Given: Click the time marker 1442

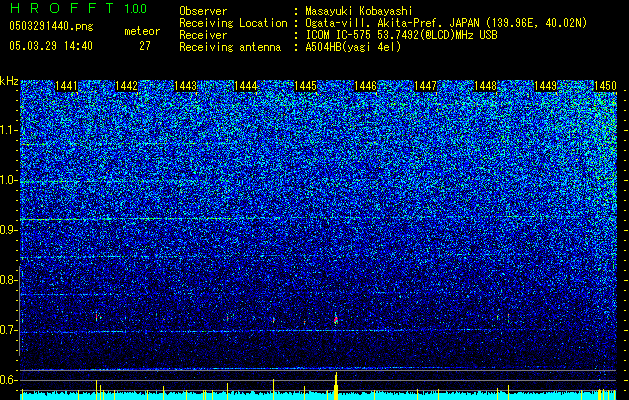Looking at the screenshot, I should click(x=126, y=86).
